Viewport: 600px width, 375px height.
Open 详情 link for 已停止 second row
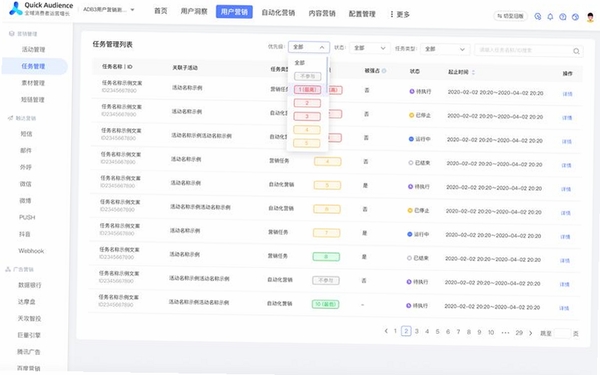pyautogui.click(x=567, y=118)
